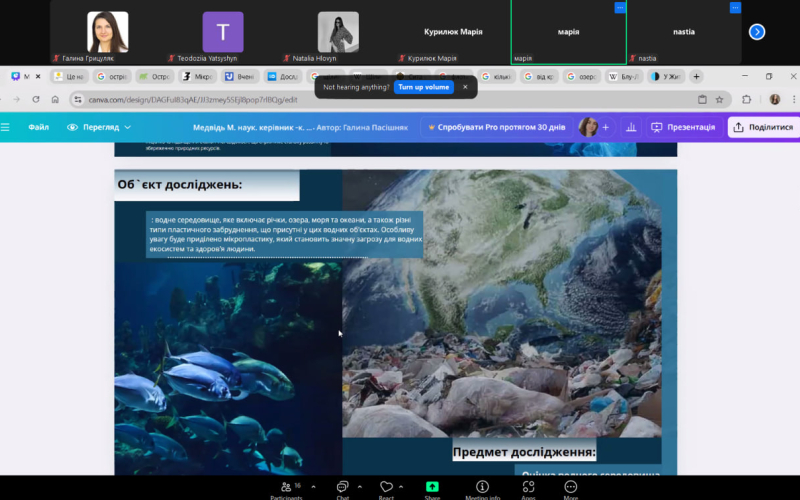This screenshot has width=800, height=500.
Task: Open options menu on марія video tile
Action: 619,8
